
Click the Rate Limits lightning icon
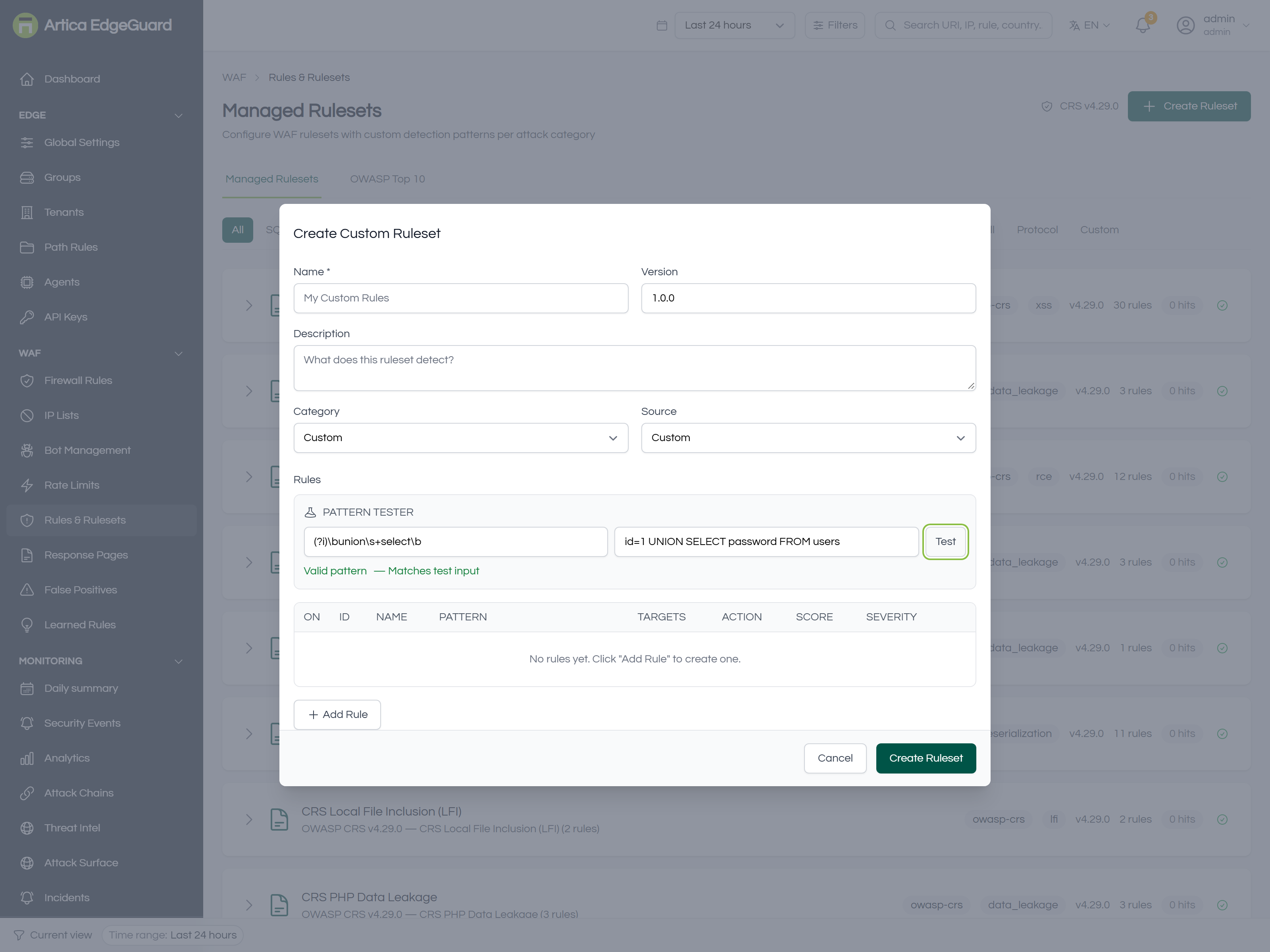pyautogui.click(x=27, y=486)
